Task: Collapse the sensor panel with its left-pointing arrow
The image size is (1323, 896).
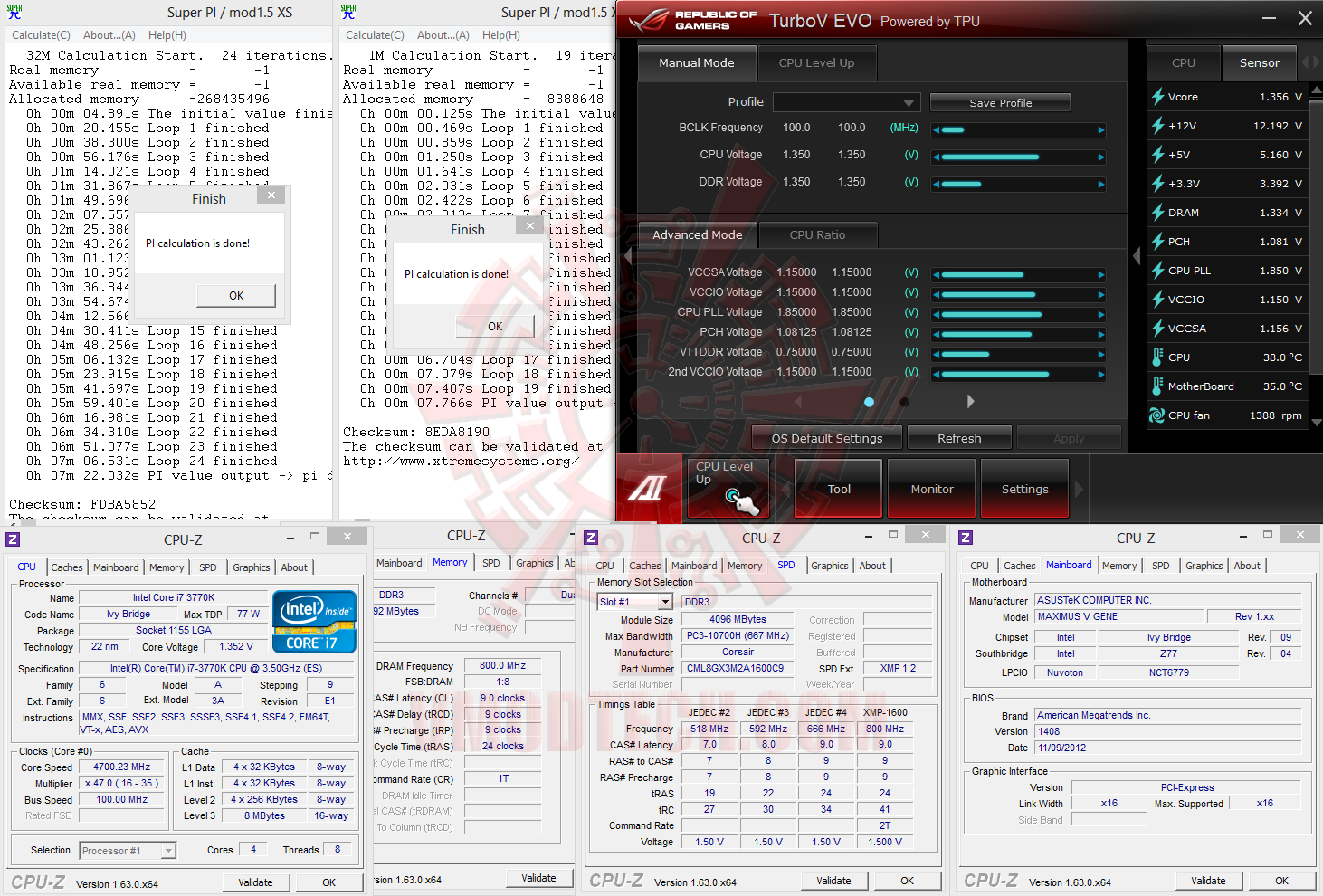Action: click(1137, 256)
